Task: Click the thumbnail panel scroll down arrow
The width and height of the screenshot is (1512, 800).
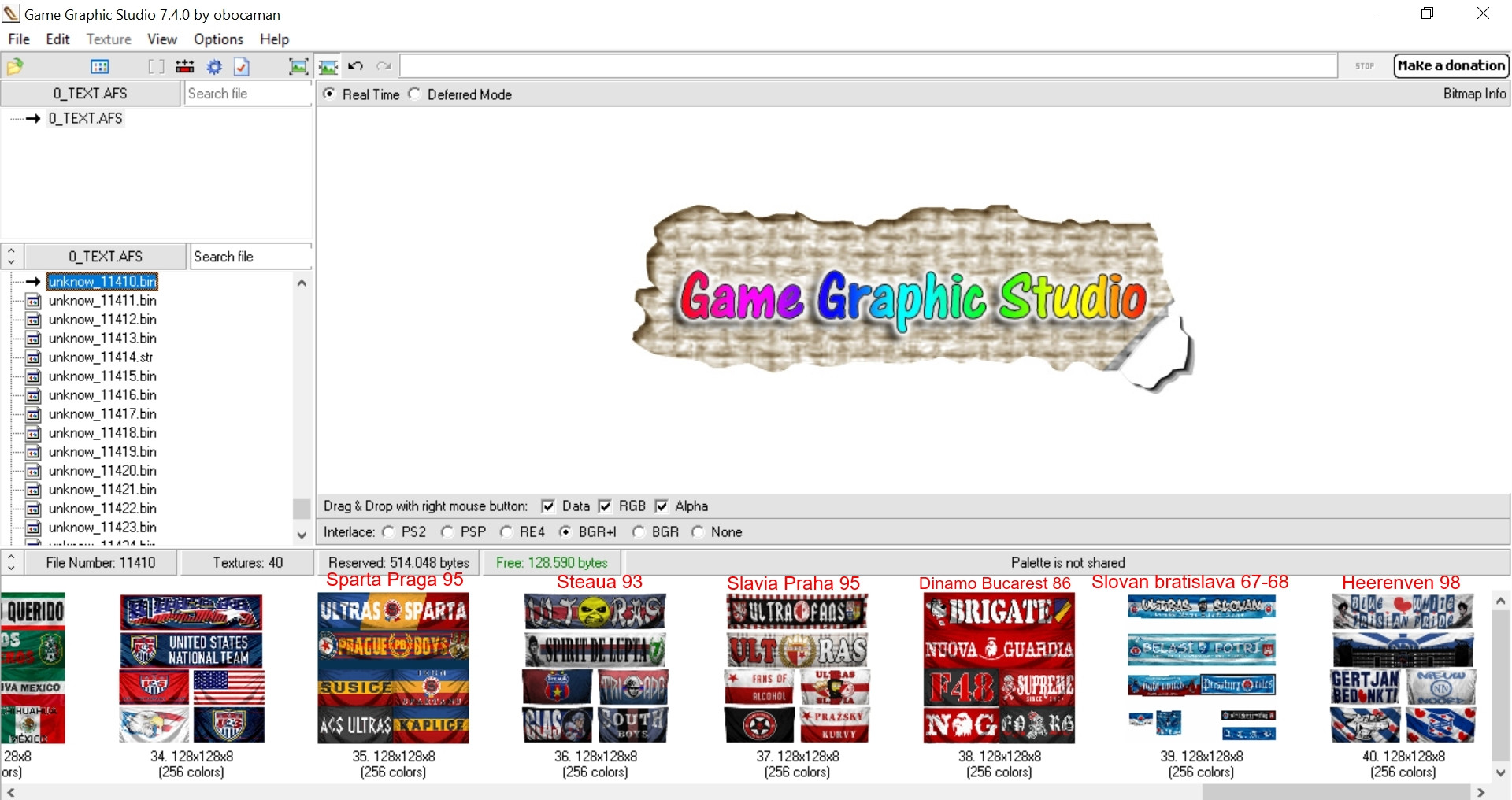Action: (1501, 773)
